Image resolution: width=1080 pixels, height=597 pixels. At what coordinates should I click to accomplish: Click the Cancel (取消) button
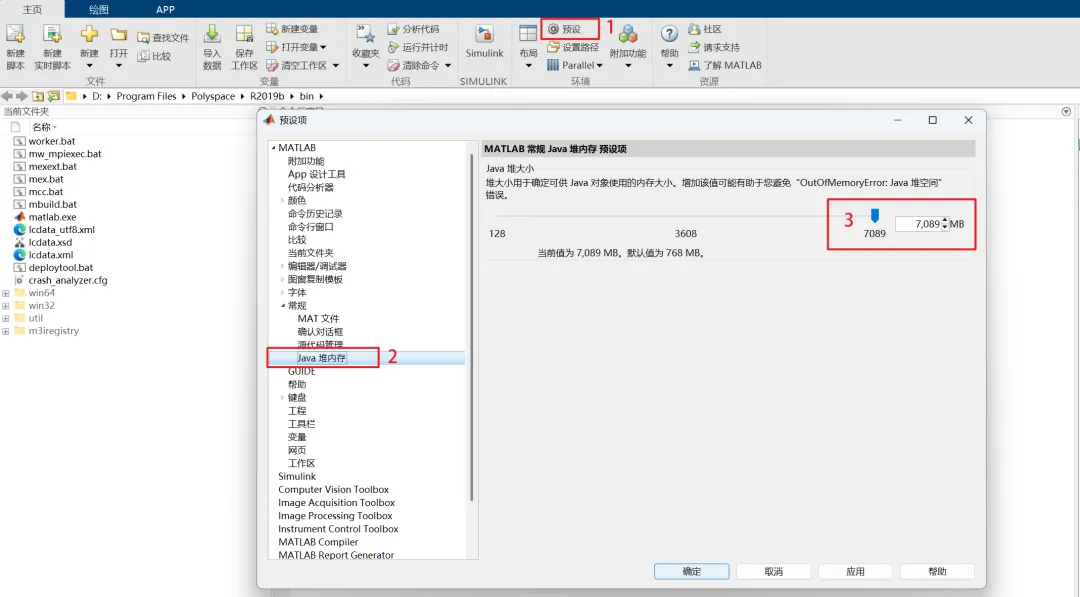click(773, 572)
